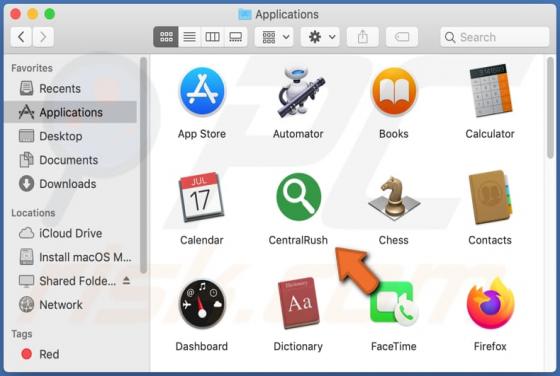The width and height of the screenshot is (560, 376).
Task: Switch to column view mode
Action: (212, 37)
